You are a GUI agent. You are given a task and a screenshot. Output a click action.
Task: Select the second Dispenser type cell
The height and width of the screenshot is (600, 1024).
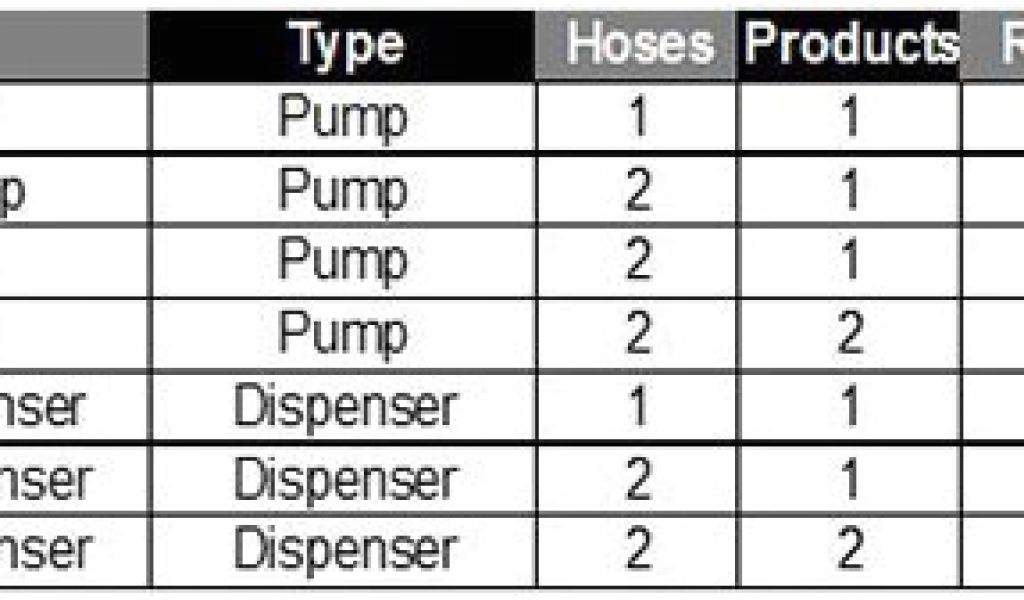[344, 479]
